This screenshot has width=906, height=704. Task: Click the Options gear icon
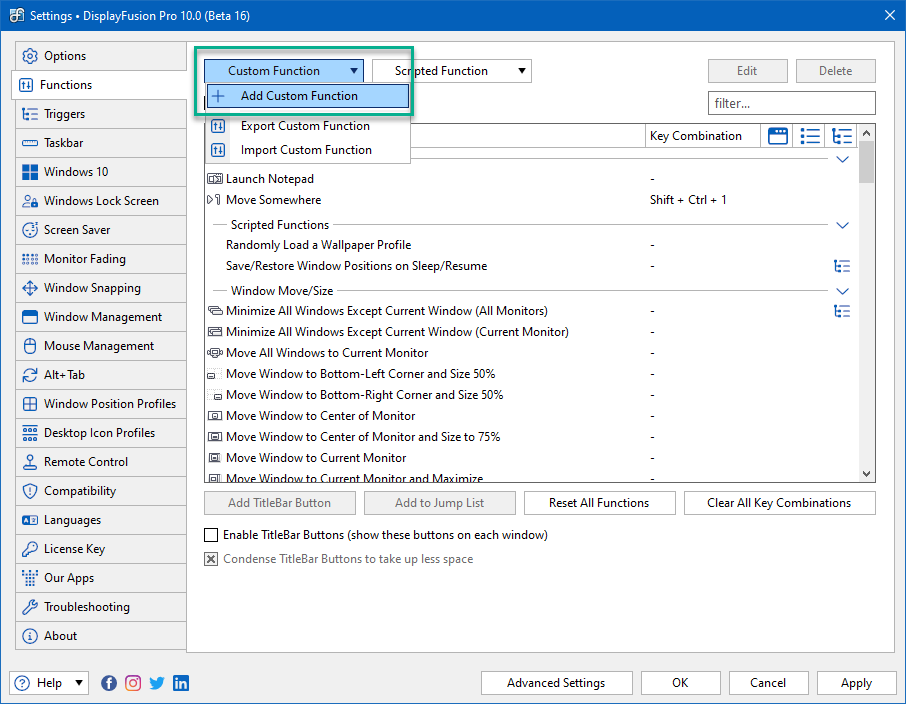click(x=29, y=56)
